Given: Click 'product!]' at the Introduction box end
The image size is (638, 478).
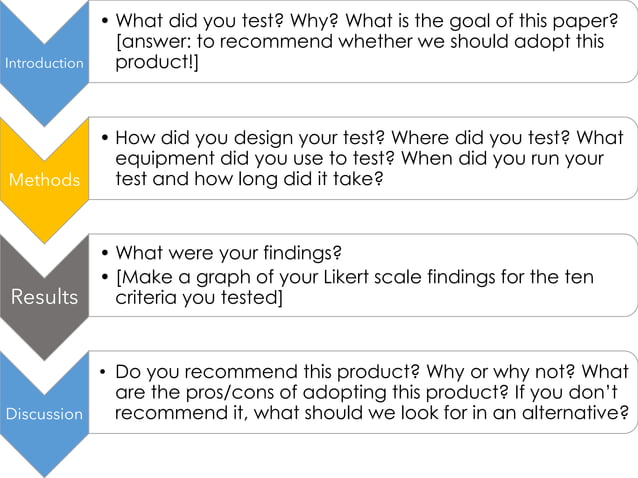Looking at the screenshot, I should tap(156, 62).
